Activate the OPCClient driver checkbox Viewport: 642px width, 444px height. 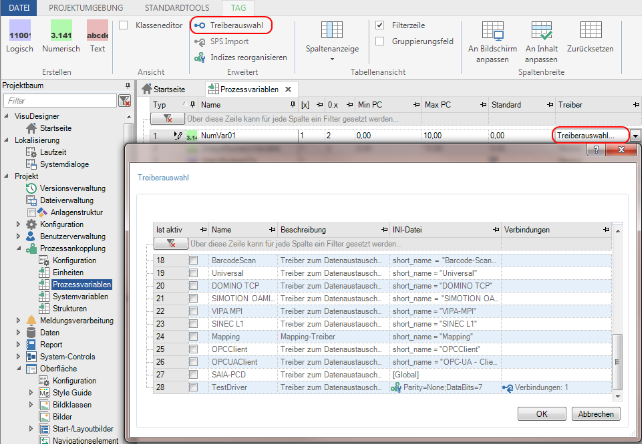click(193, 349)
